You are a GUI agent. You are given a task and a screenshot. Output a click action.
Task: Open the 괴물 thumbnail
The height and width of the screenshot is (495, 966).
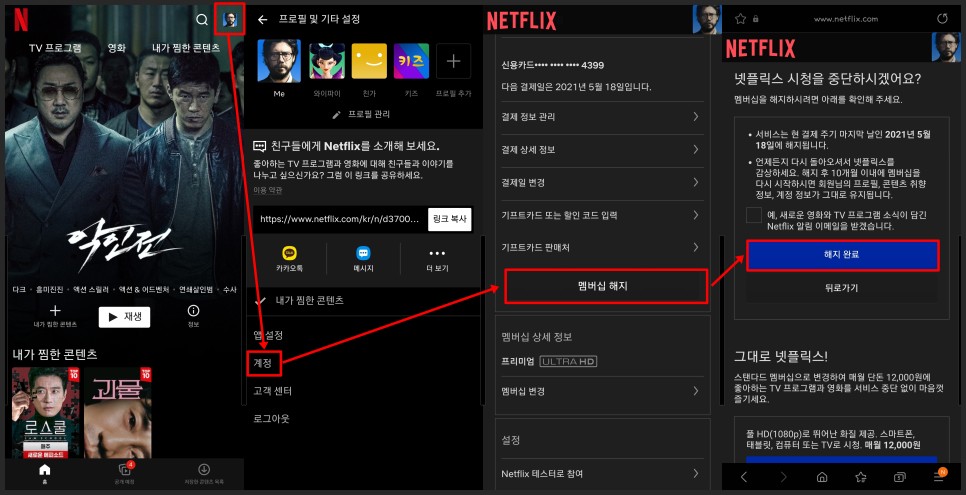(x=118, y=412)
